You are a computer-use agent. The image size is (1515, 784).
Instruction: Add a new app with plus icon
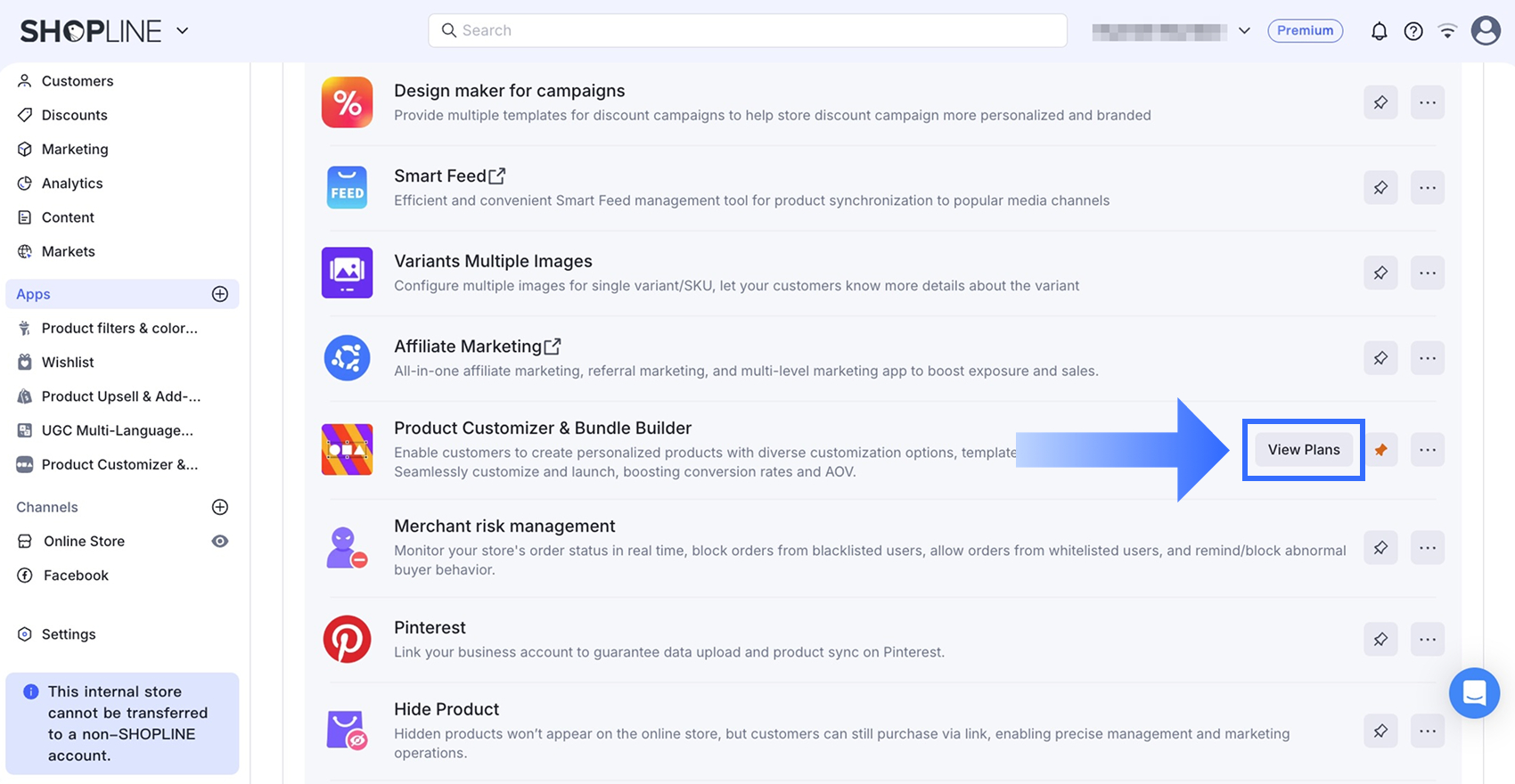click(220, 294)
